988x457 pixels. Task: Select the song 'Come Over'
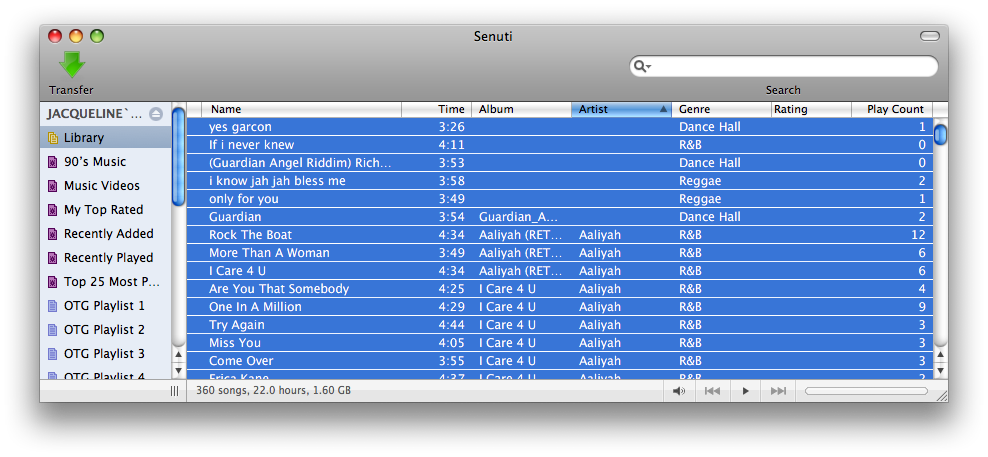(x=560, y=361)
